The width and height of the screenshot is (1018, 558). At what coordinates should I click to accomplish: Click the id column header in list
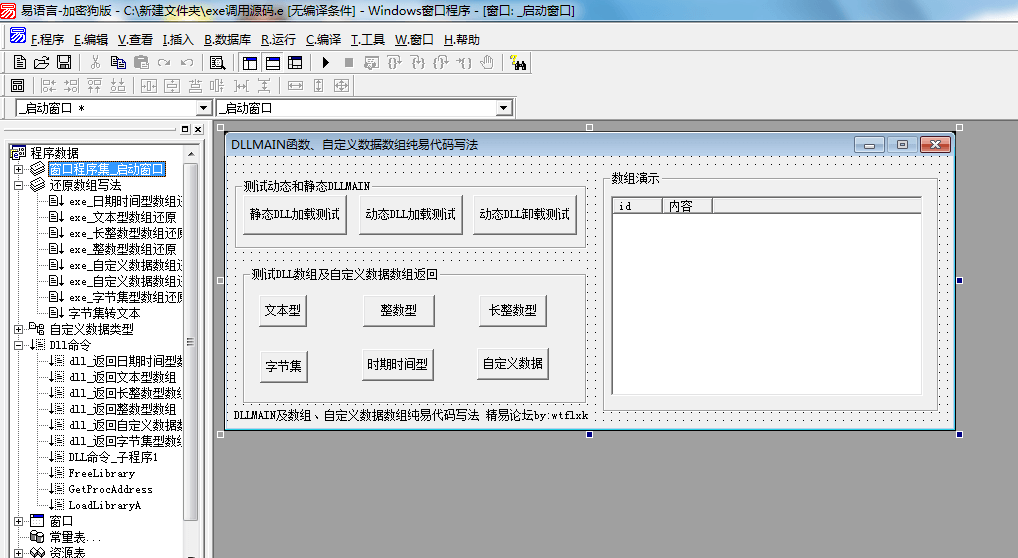638,206
